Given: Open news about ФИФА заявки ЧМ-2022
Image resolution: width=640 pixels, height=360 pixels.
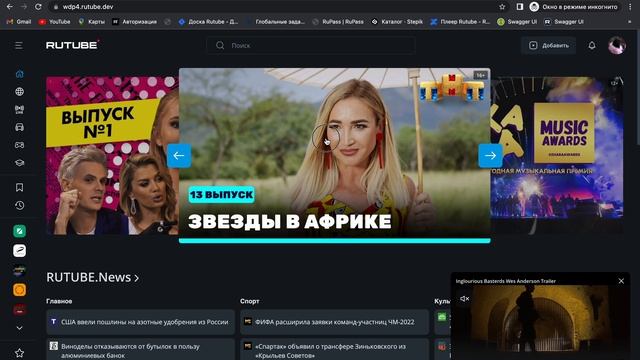Looking at the screenshot, I should [x=335, y=322].
